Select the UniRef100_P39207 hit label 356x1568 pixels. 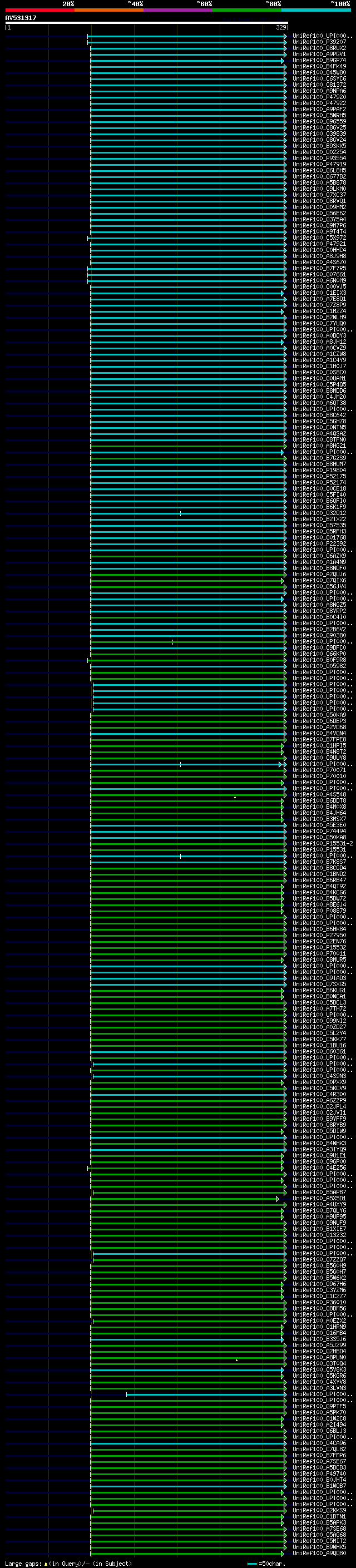click(319, 42)
